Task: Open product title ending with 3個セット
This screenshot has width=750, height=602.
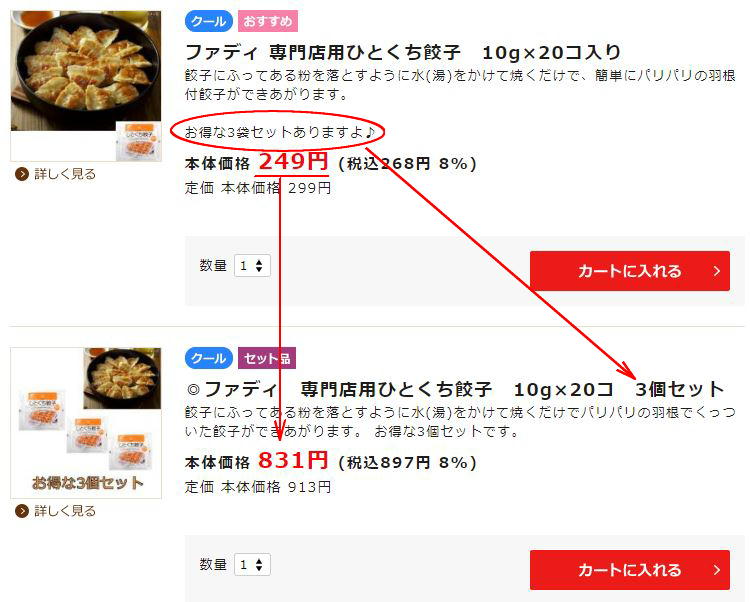Action: pyautogui.click(x=455, y=389)
